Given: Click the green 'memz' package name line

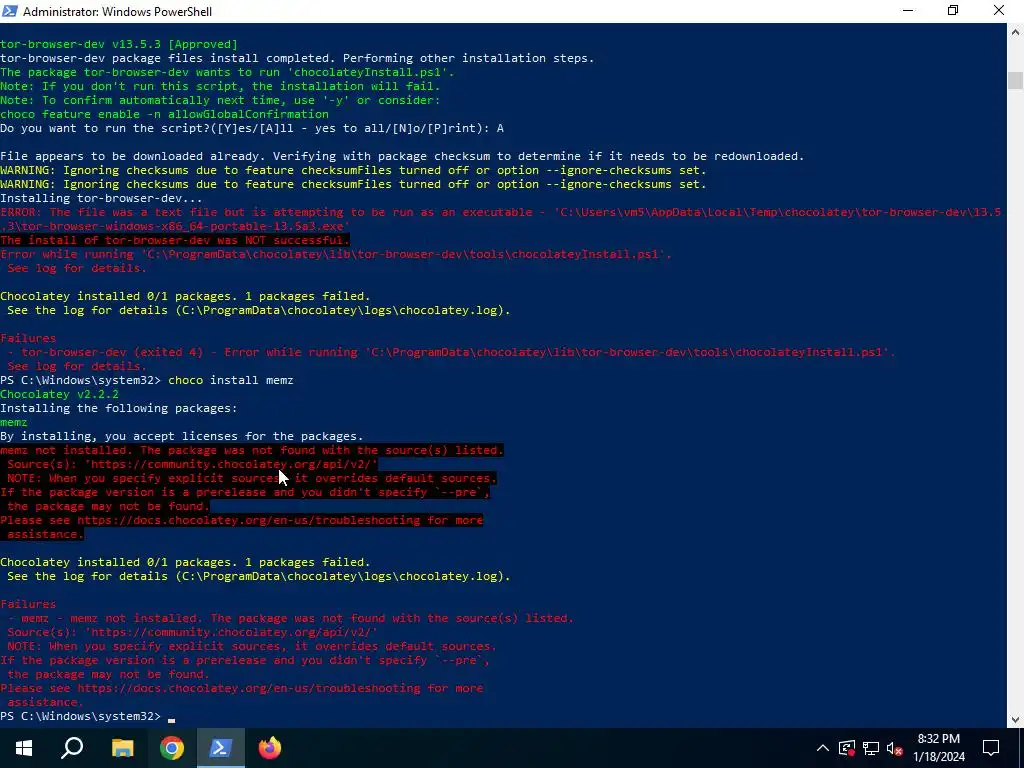Looking at the screenshot, I should 14,423.
